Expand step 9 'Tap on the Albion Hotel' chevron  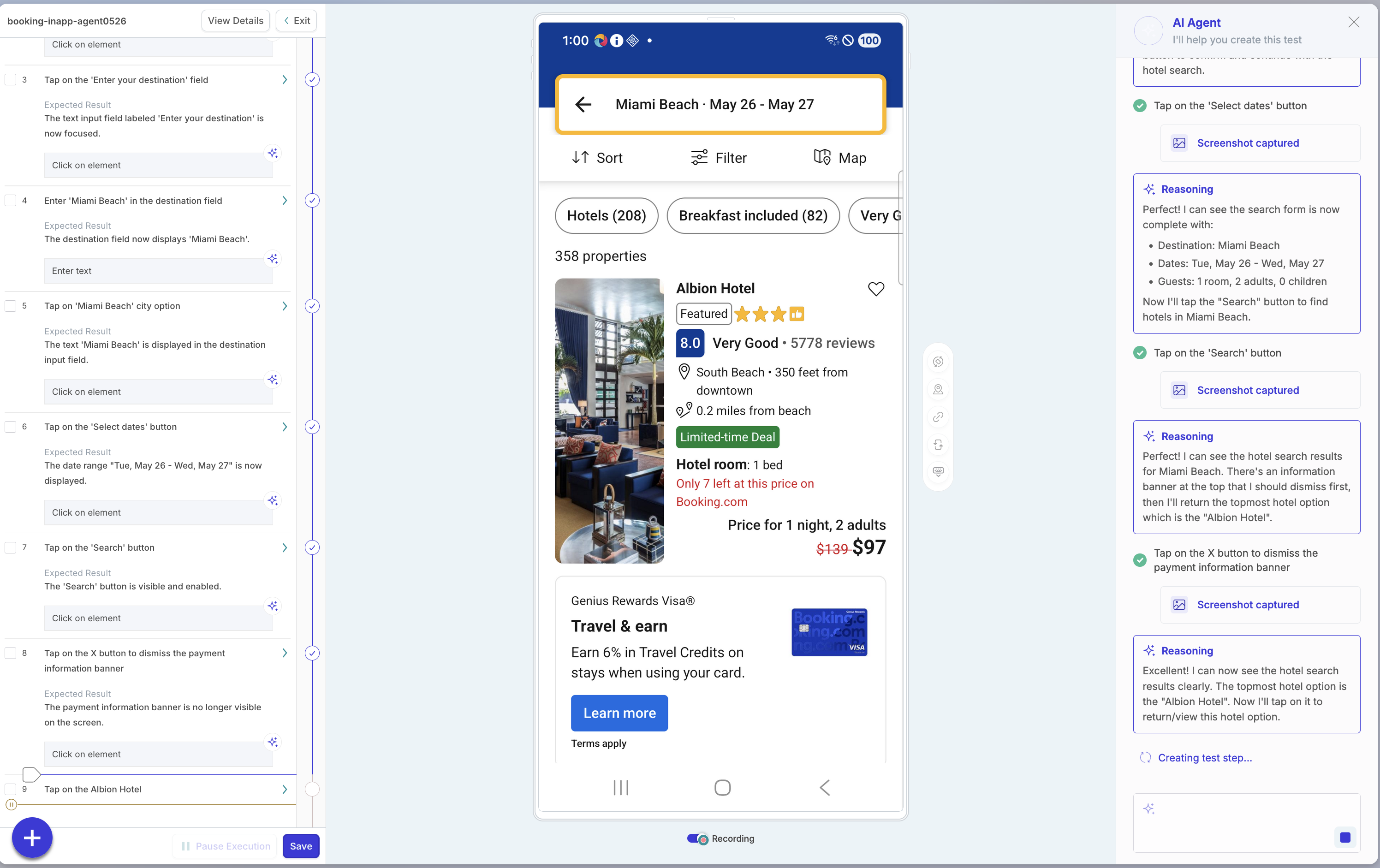point(284,790)
